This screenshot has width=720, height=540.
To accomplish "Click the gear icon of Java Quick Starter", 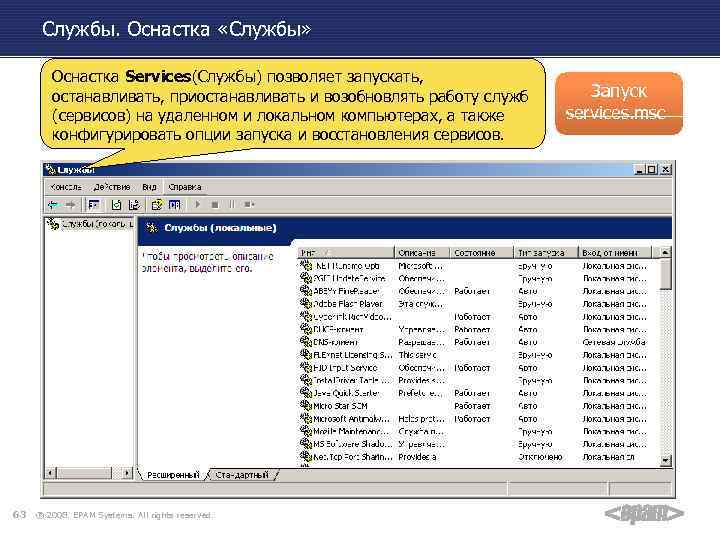I will [306, 393].
